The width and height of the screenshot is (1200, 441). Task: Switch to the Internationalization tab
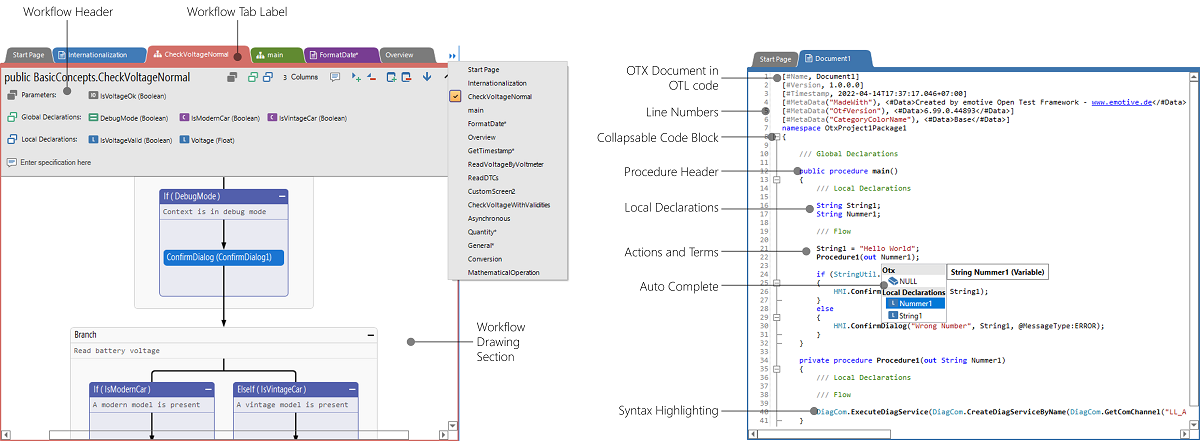click(x=97, y=55)
